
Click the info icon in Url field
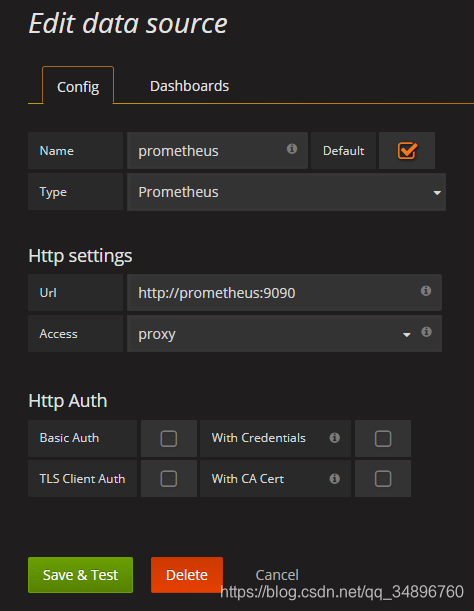[x=426, y=291]
